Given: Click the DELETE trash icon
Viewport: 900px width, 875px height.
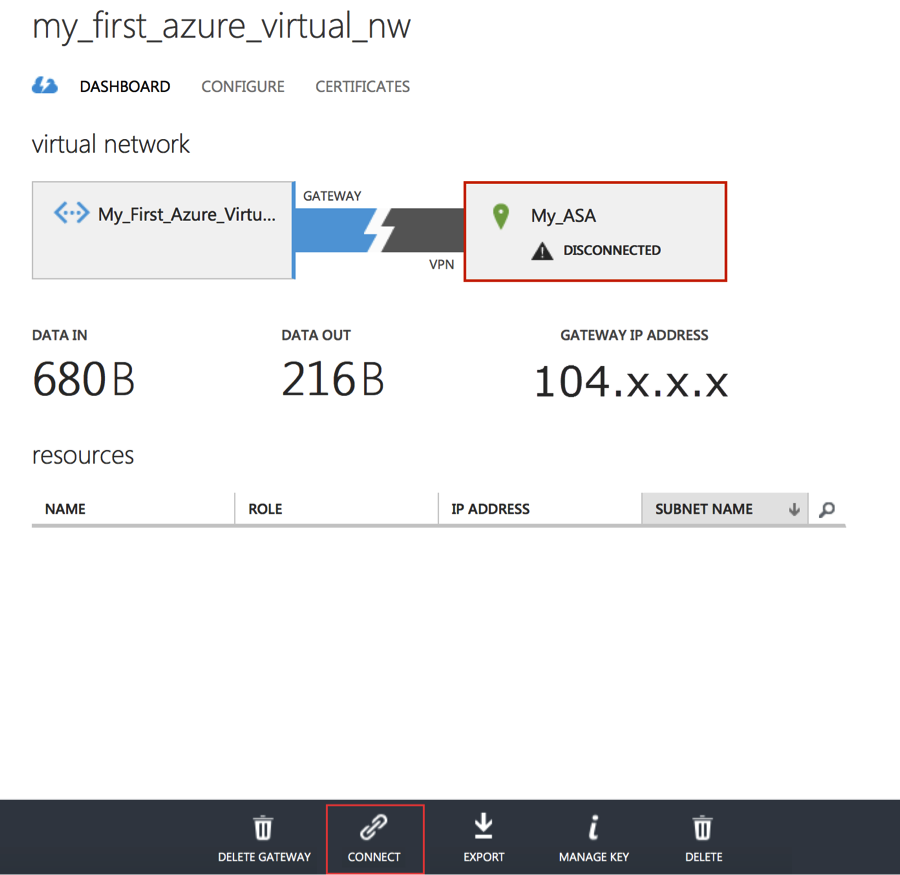Looking at the screenshot, I should 703,827.
